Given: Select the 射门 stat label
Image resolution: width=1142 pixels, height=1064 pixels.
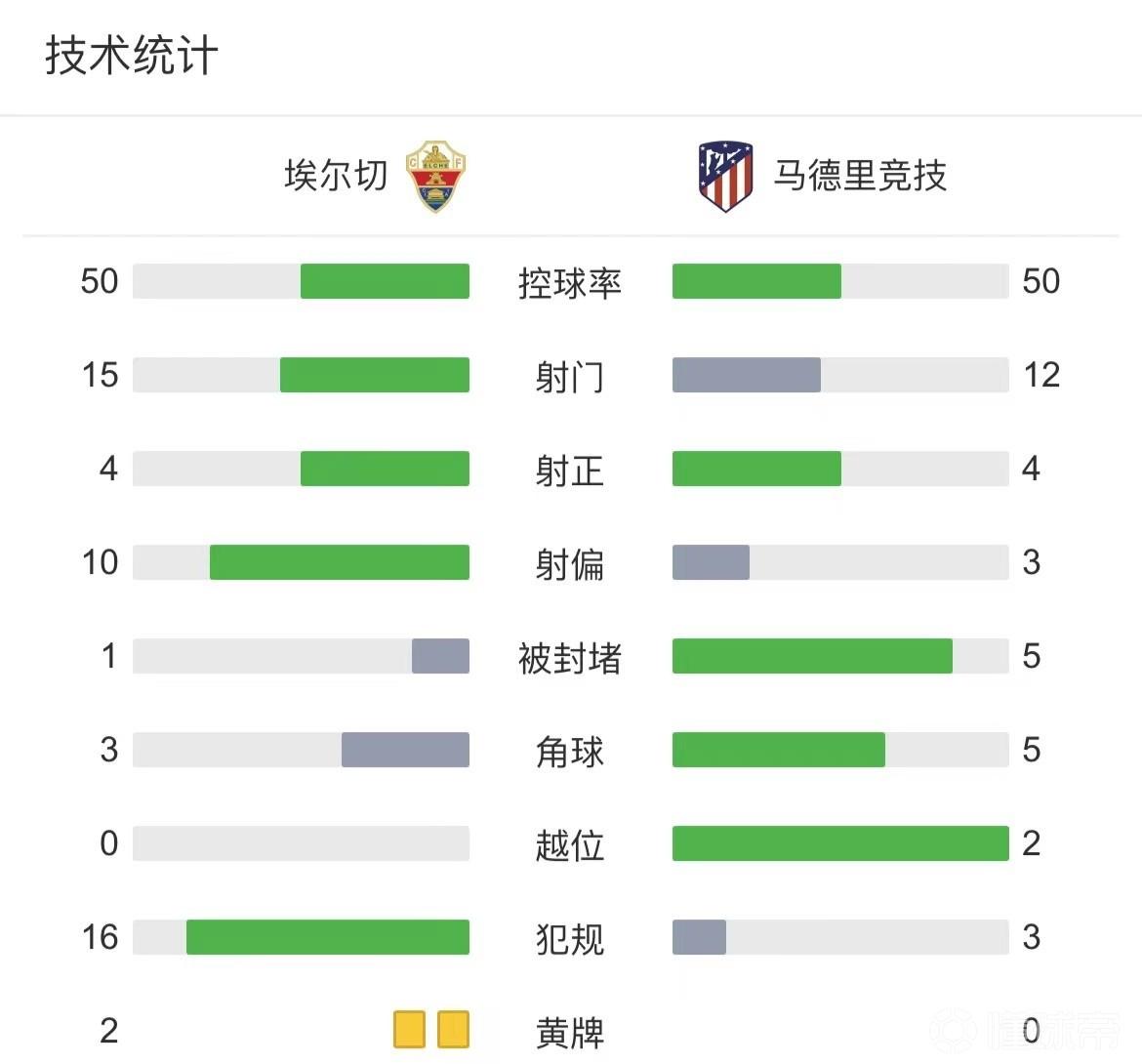Looking at the screenshot, I should 570,377.
